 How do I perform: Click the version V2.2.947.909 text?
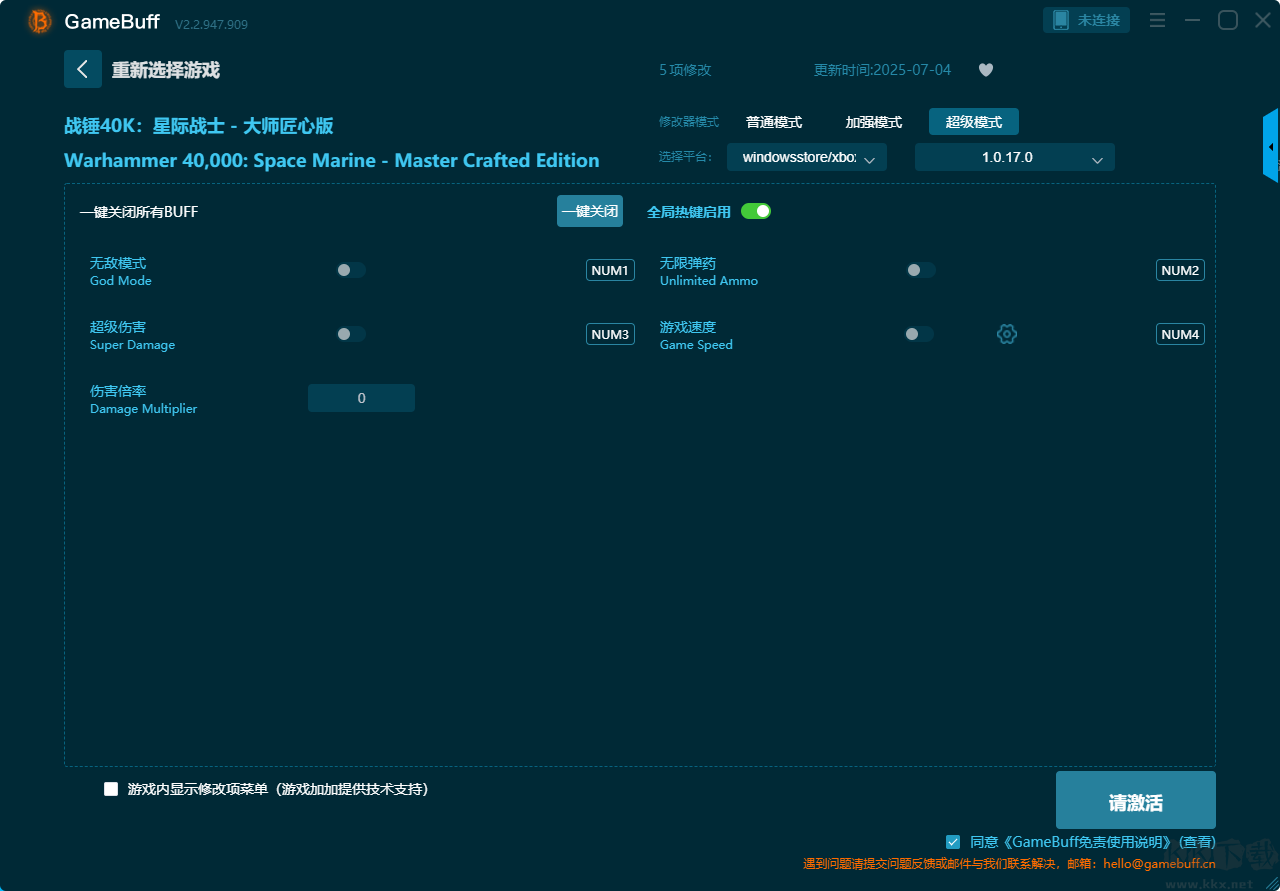(x=212, y=24)
